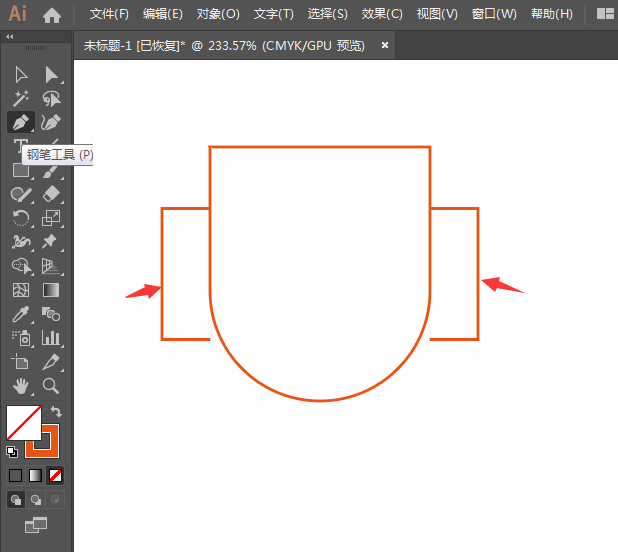The image size is (618, 552).
Task: Select the Curvature tool
Action: click(51, 122)
